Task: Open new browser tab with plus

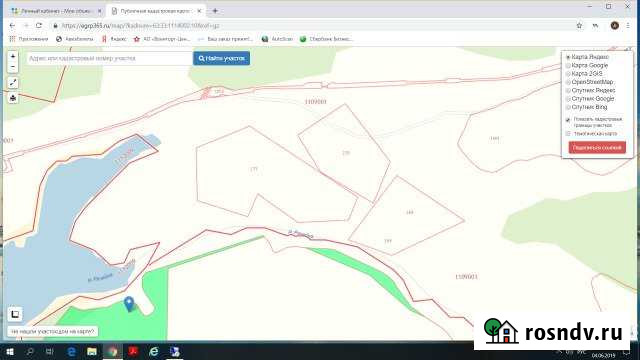Action: click(x=215, y=11)
